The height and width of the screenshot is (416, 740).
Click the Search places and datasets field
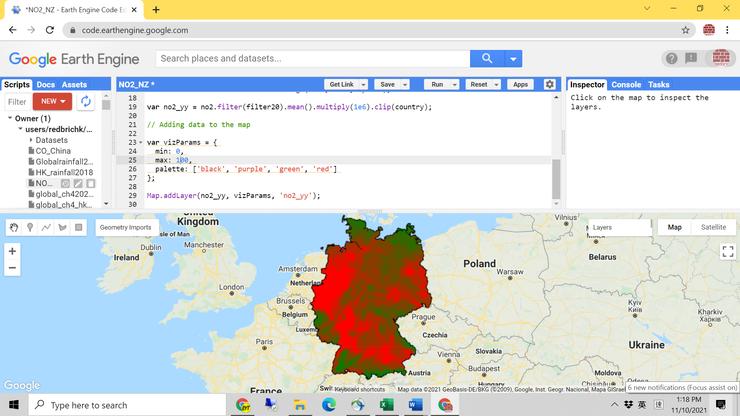[x=314, y=59]
